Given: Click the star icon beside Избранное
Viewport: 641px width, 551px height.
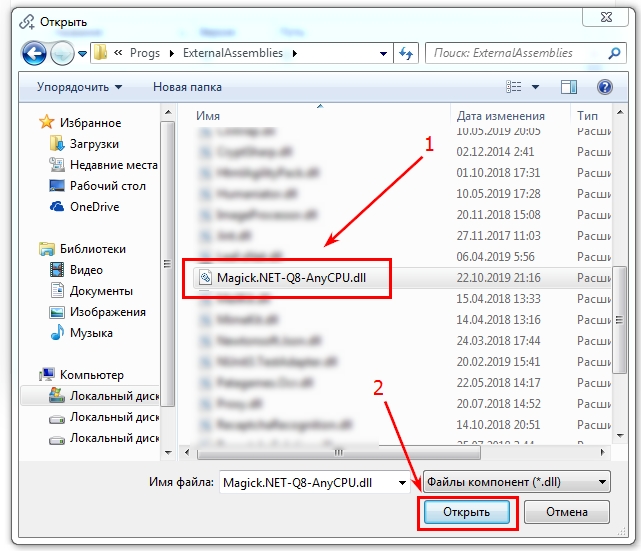Looking at the screenshot, I should (x=47, y=122).
